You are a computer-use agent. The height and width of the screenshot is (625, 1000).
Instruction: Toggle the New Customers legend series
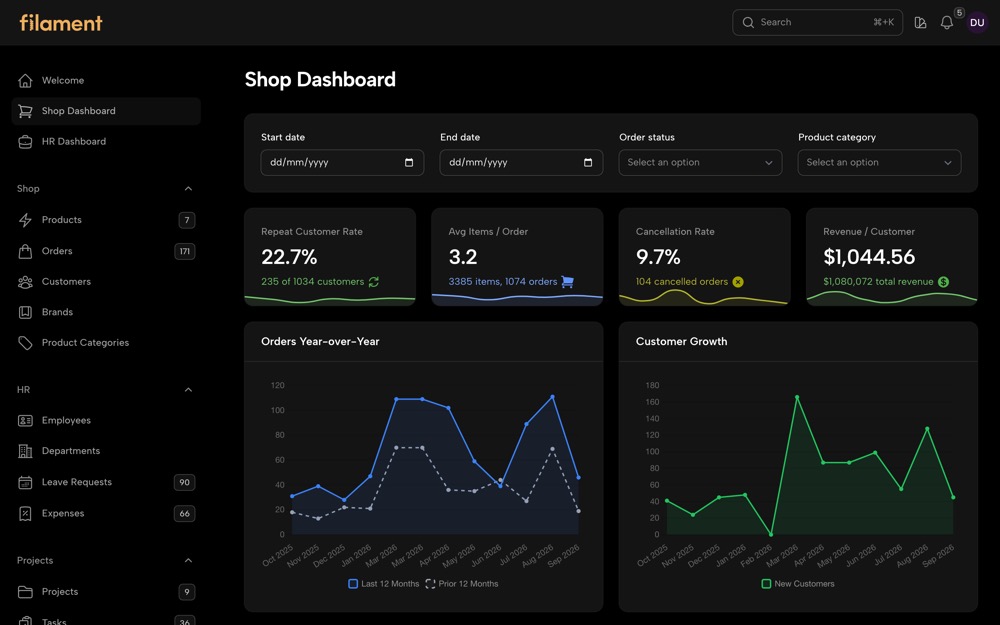pyautogui.click(x=798, y=584)
